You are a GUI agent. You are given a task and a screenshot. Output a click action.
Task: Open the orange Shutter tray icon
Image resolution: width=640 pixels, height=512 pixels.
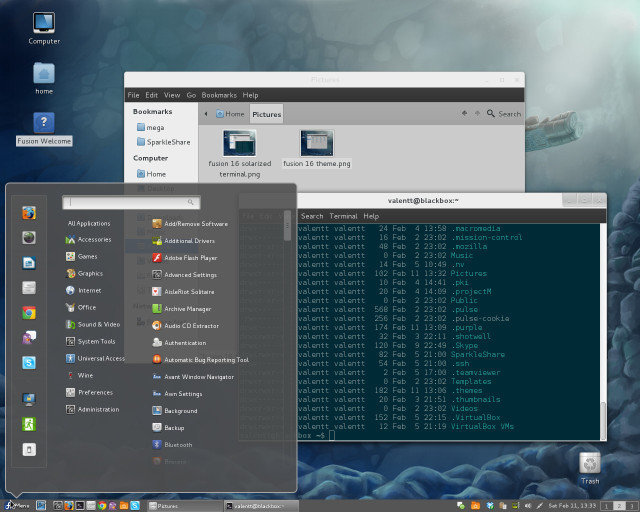[x=476, y=506]
